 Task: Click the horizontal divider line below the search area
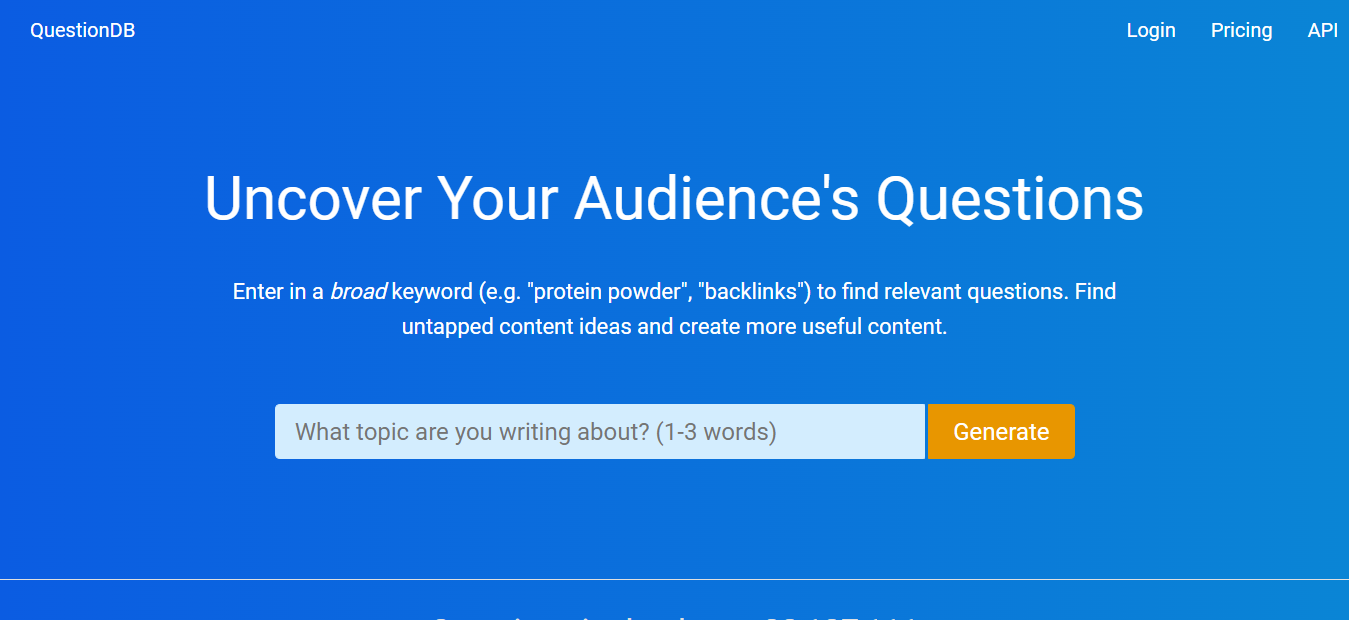tap(674, 579)
